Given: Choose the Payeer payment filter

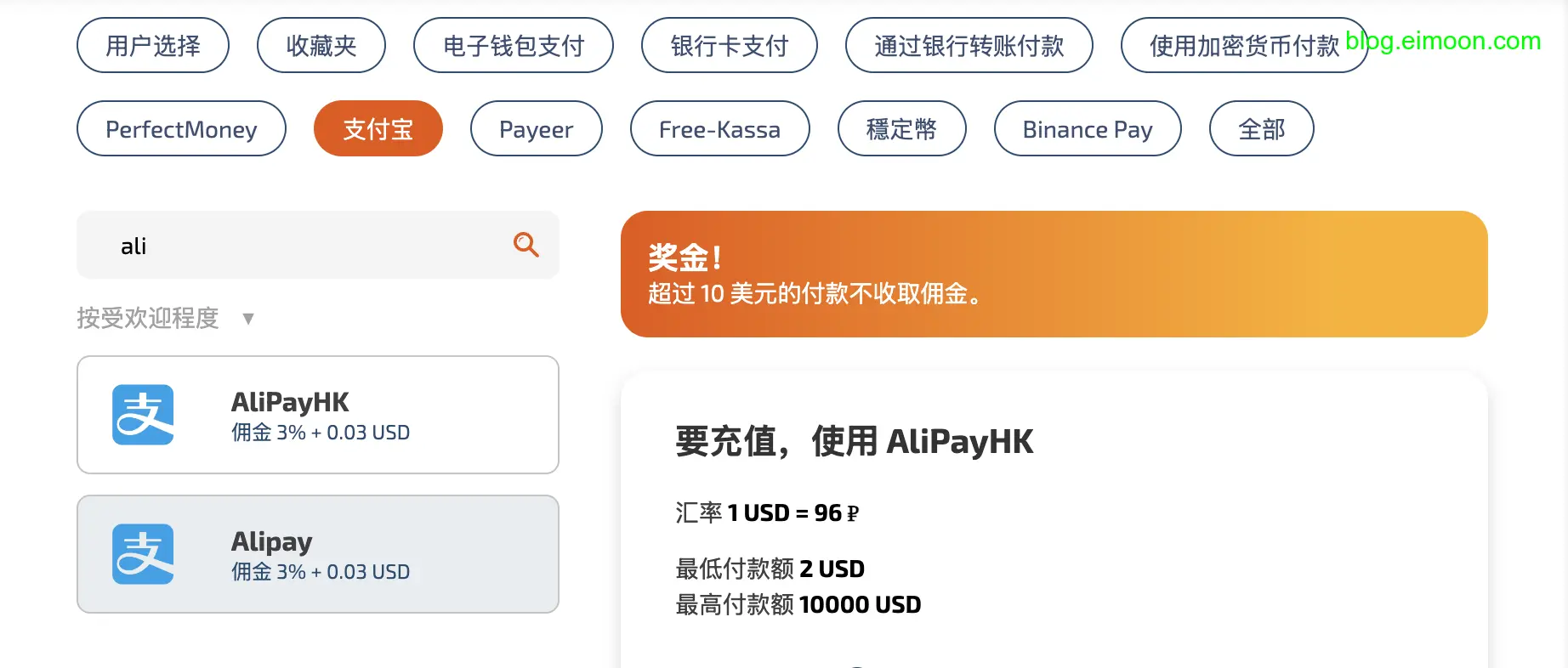Looking at the screenshot, I should 537,129.
